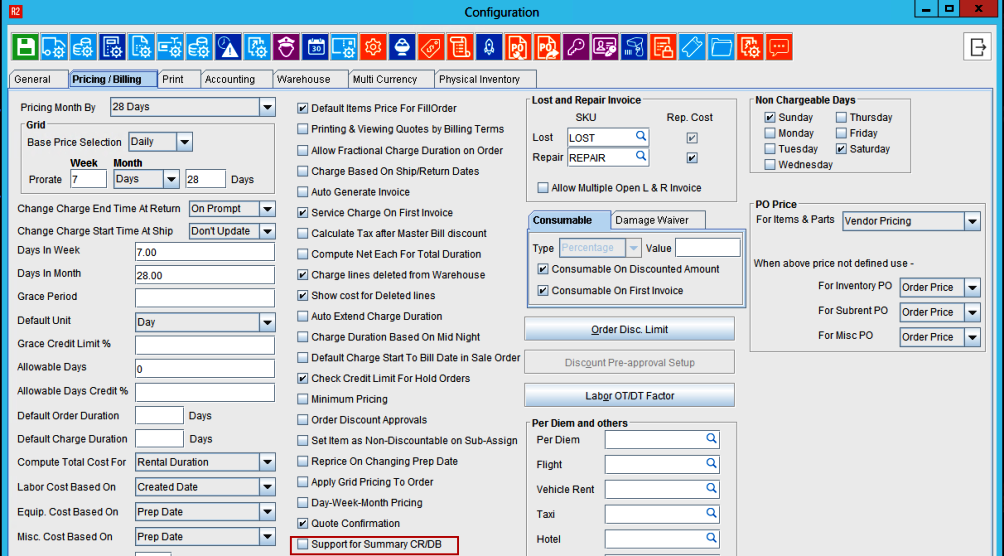Image resolution: width=1004 pixels, height=556 pixels.
Task: Uncheck Quote Confirmation option
Action: point(303,524)
